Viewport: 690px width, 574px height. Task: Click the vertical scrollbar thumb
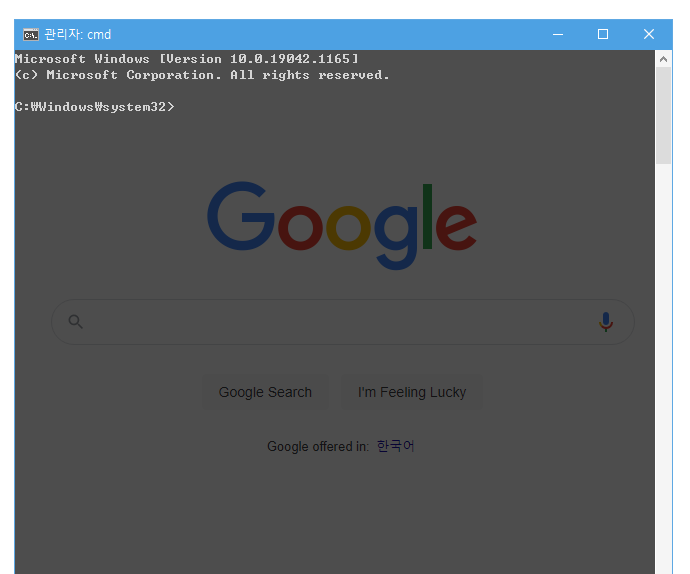tap(664, 116)
